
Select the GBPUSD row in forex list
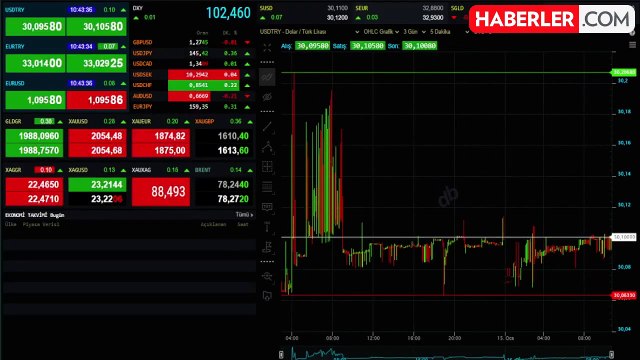pyautogui.click(x=192, y=42)
